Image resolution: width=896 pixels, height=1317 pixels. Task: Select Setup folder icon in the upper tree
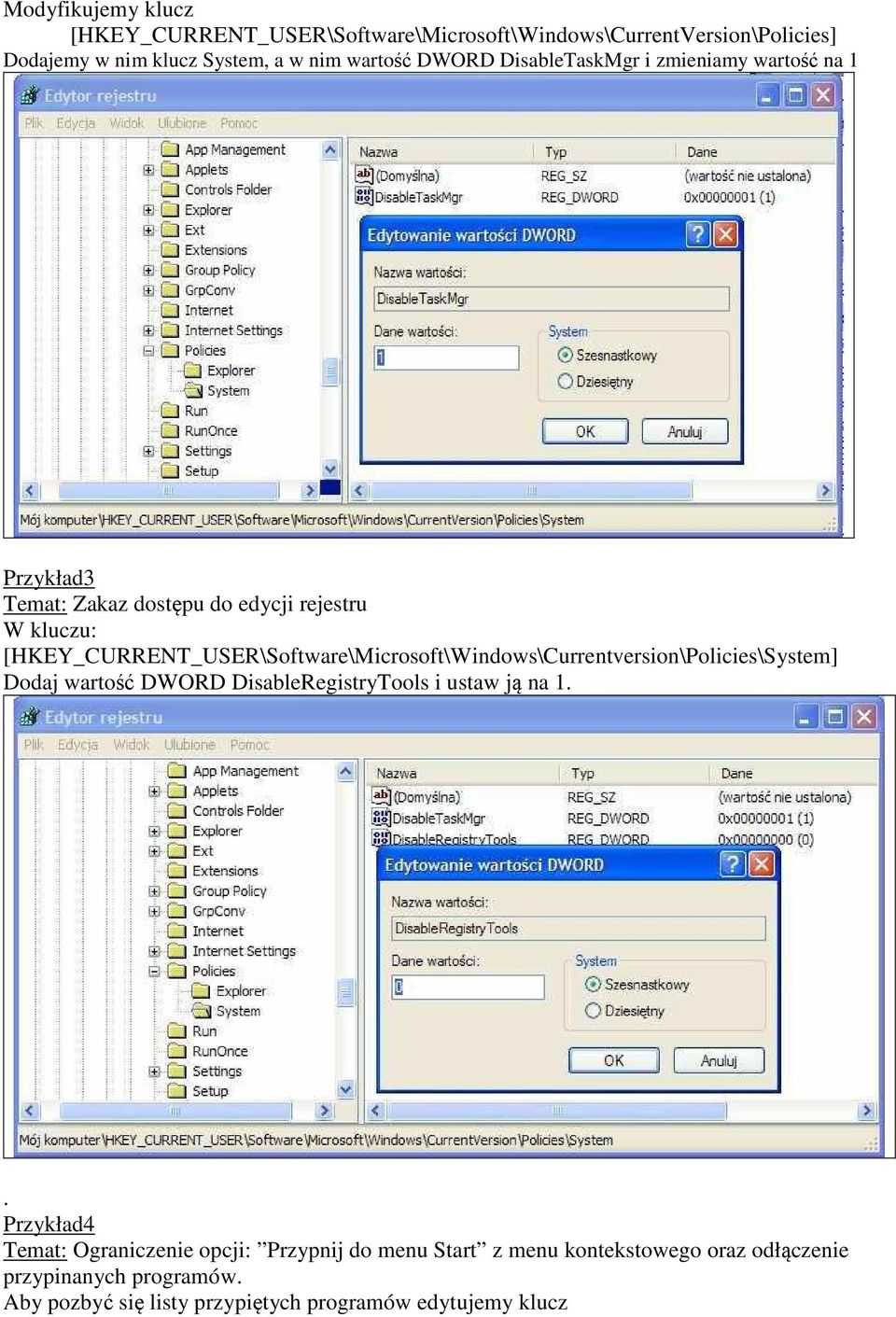pos(170,471)
